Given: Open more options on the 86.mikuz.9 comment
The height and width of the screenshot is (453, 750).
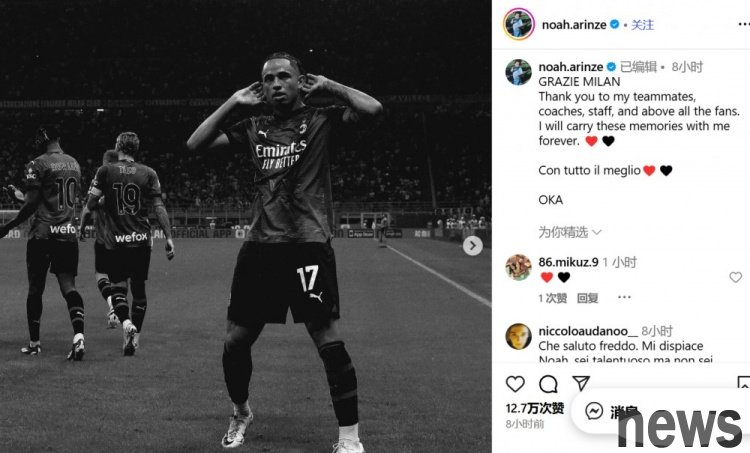Looking at the screenshot, I should (624, 297).
